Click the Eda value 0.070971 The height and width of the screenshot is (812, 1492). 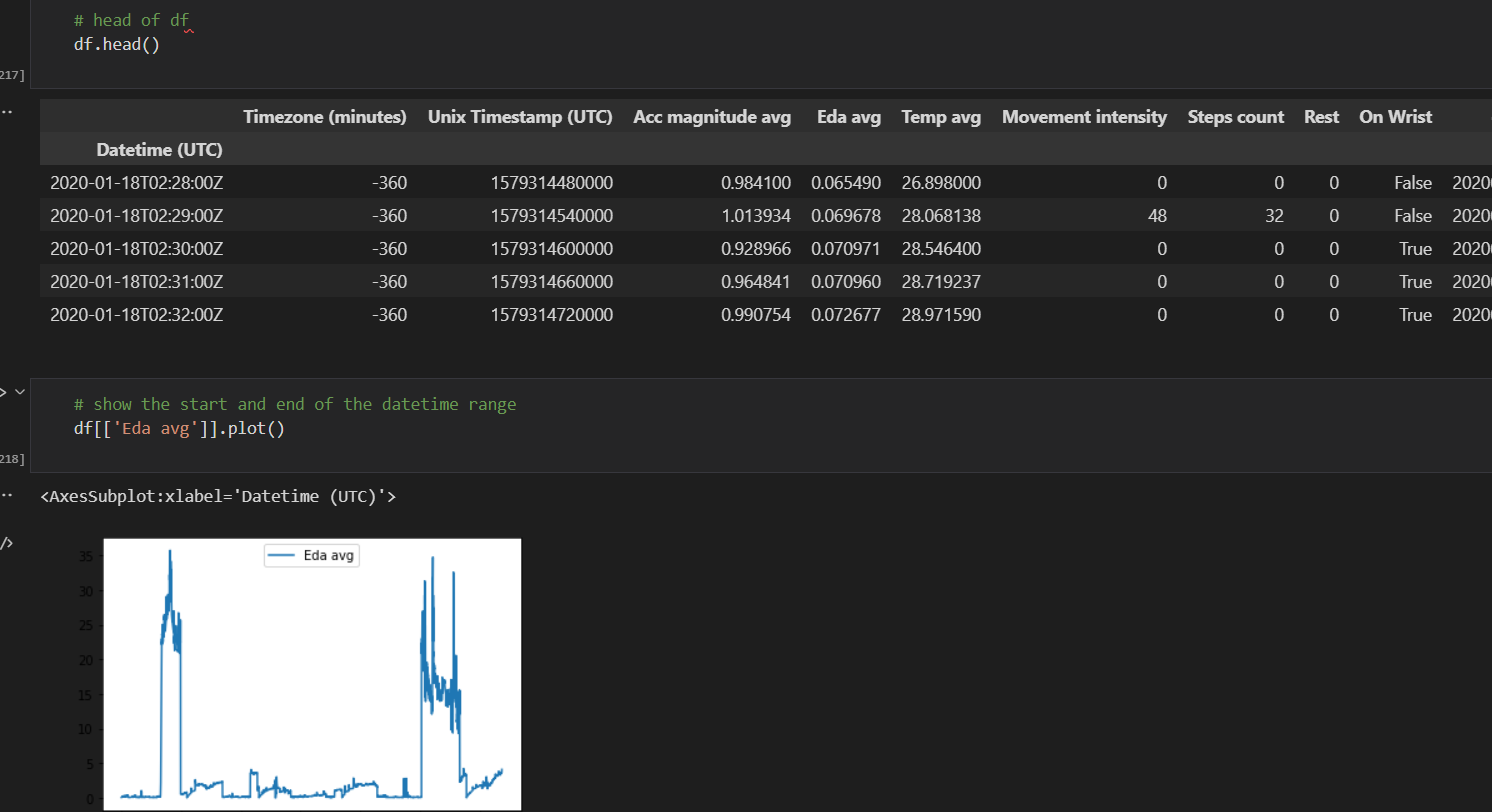846,249
